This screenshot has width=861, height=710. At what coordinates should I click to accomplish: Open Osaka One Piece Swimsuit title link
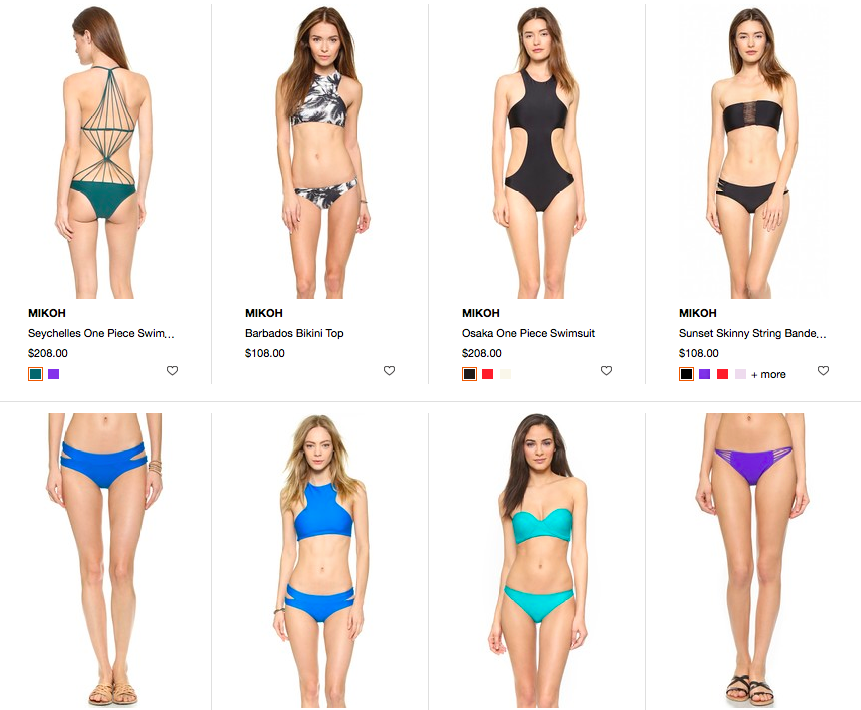click(528, 333)
